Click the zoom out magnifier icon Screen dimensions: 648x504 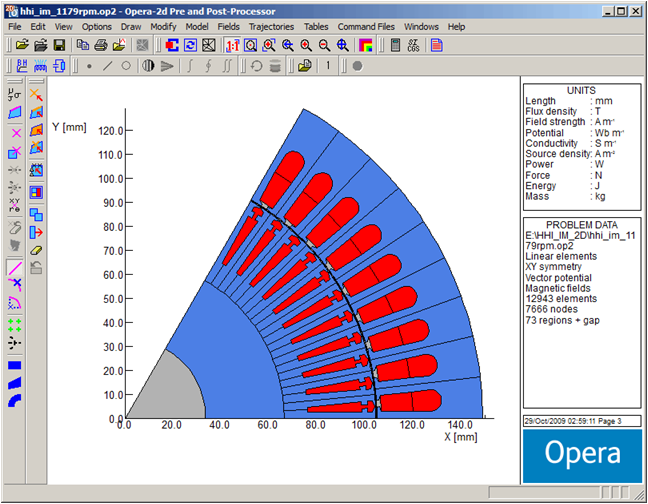(x=324, y=45)
